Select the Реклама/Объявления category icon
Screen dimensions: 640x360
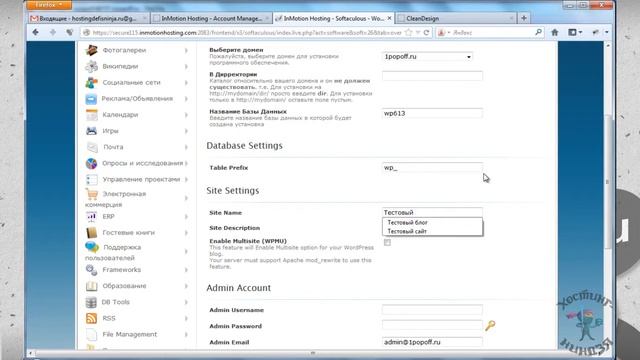click(91, 99)
